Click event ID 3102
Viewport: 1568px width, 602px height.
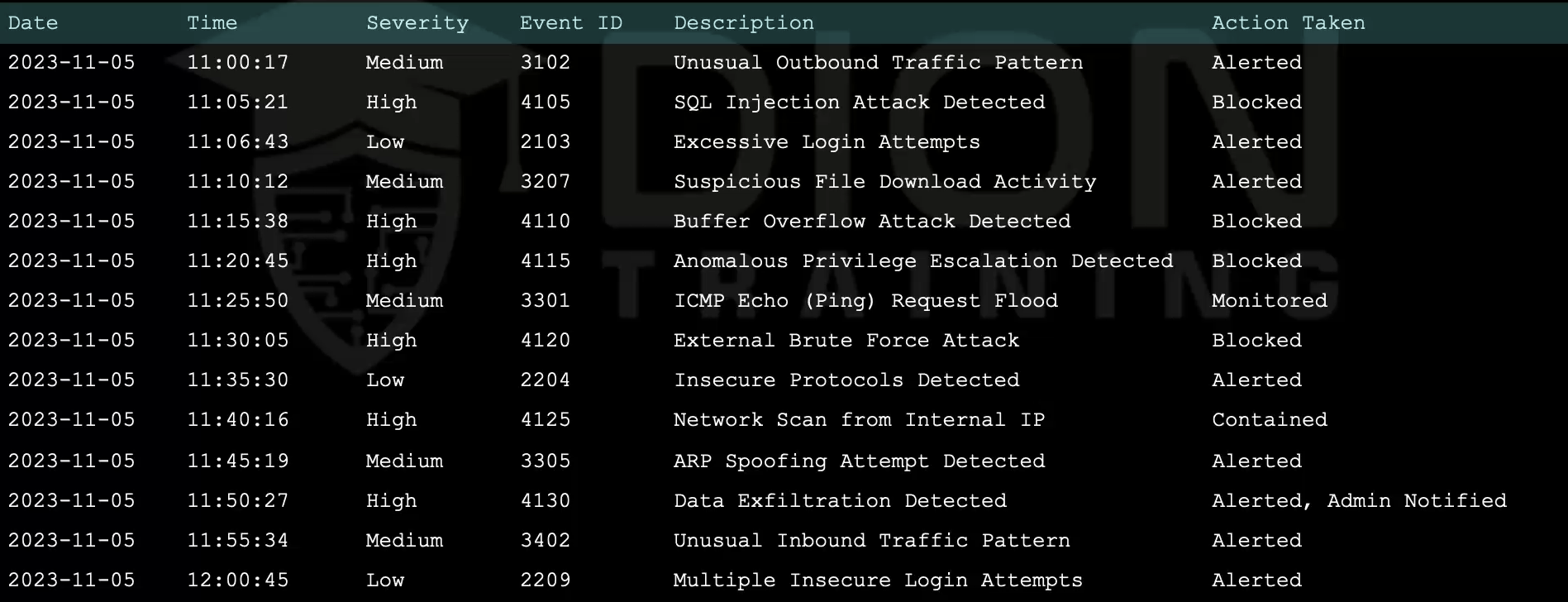click(x=545, y=63)
